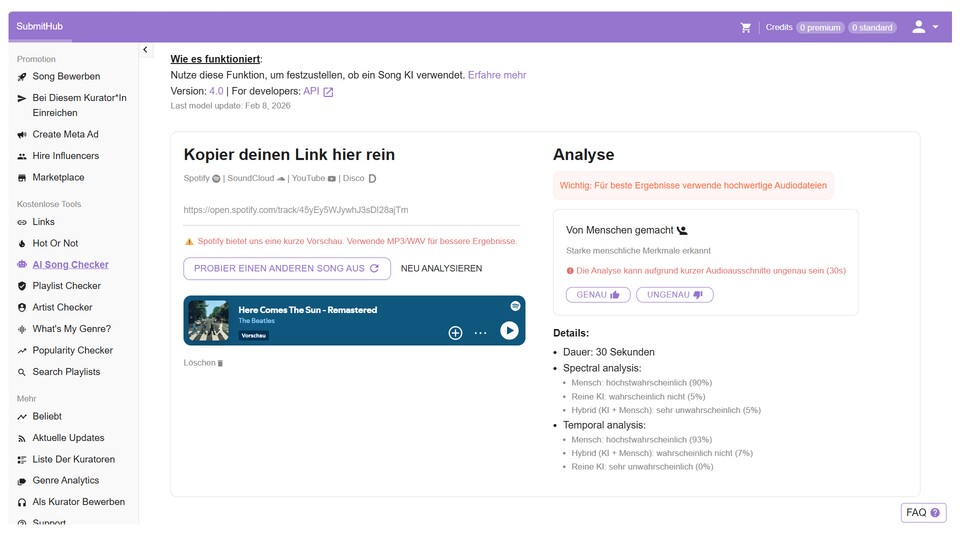This screenshot has height=540, width=960.
Task: Click the Wie es funktioniert heading
Action: pyautogui.click(x=215, y=59)
